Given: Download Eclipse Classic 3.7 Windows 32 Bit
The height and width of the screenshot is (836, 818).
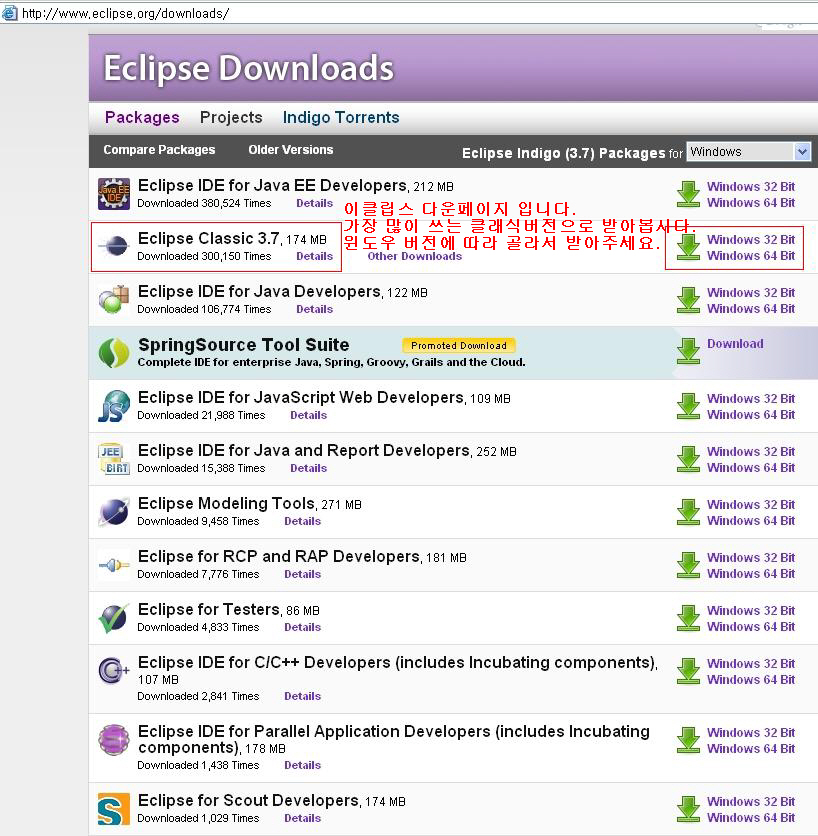Looking at the screenshot, I should [x=751, y=239].
